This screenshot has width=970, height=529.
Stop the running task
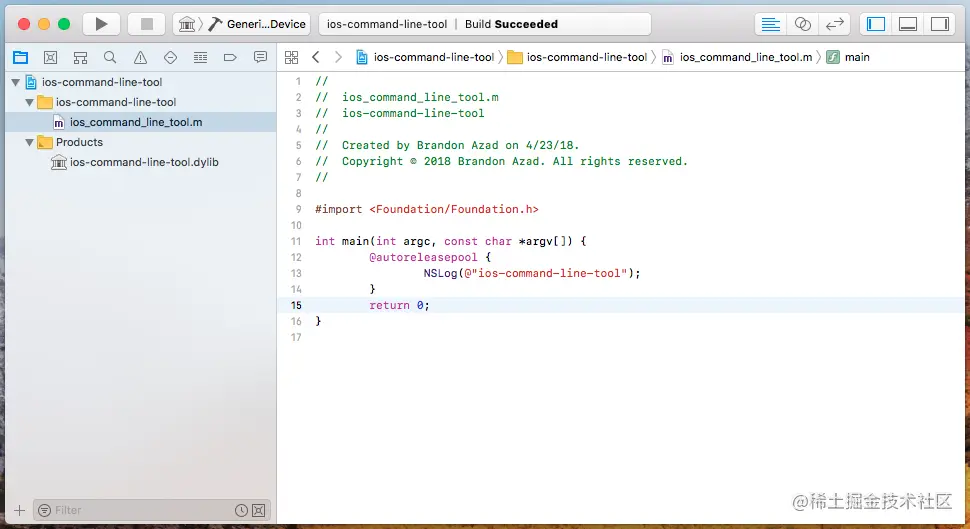147,24
